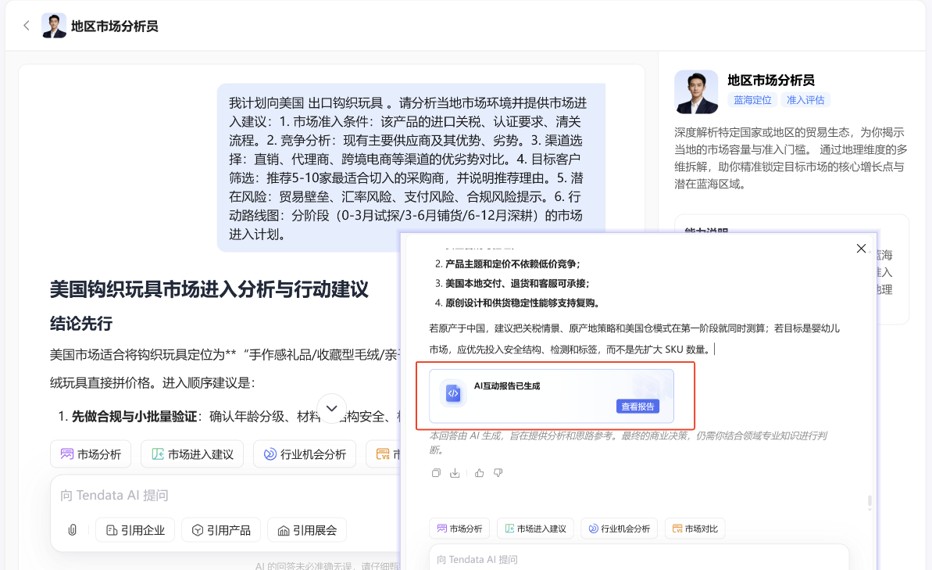Click the 地区市场分析员 name in the right panel
Screen dimensions: 932x570
771,80
